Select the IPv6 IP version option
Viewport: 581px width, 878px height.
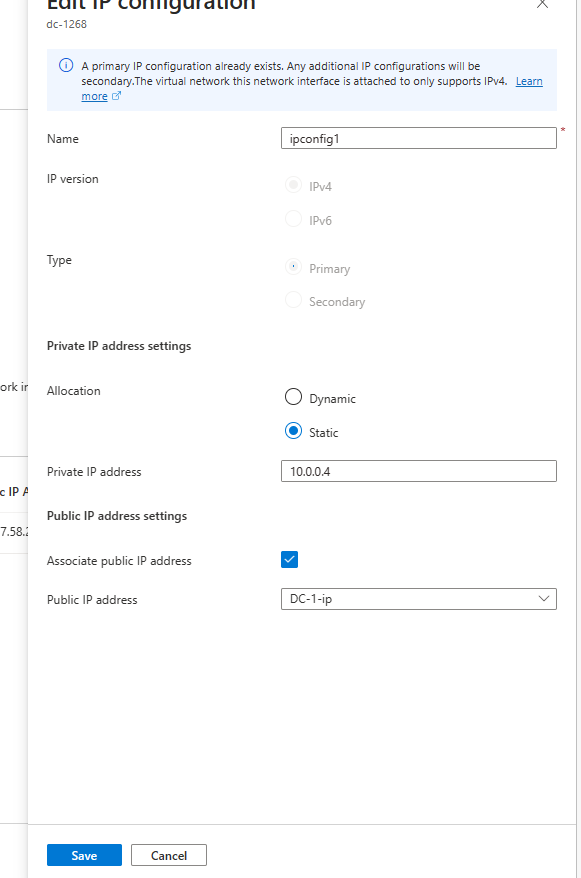[293, 219]
